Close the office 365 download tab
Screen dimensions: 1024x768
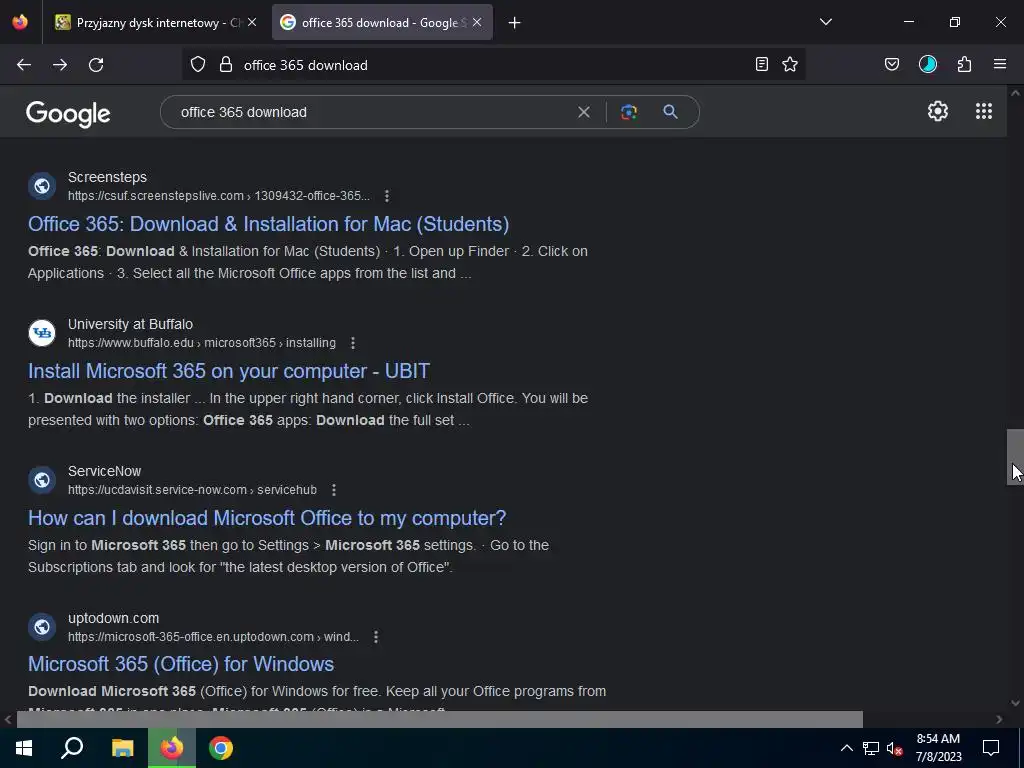477,22
